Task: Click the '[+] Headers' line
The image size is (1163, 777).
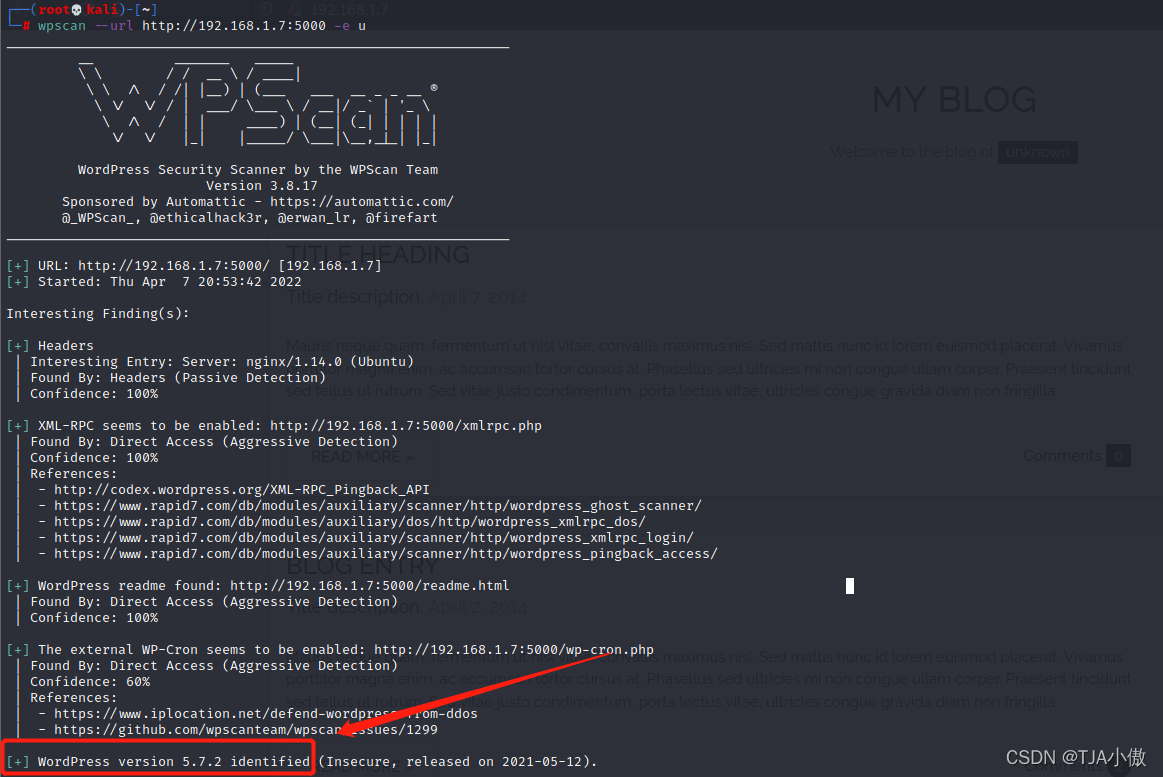Action: (50, 345)
